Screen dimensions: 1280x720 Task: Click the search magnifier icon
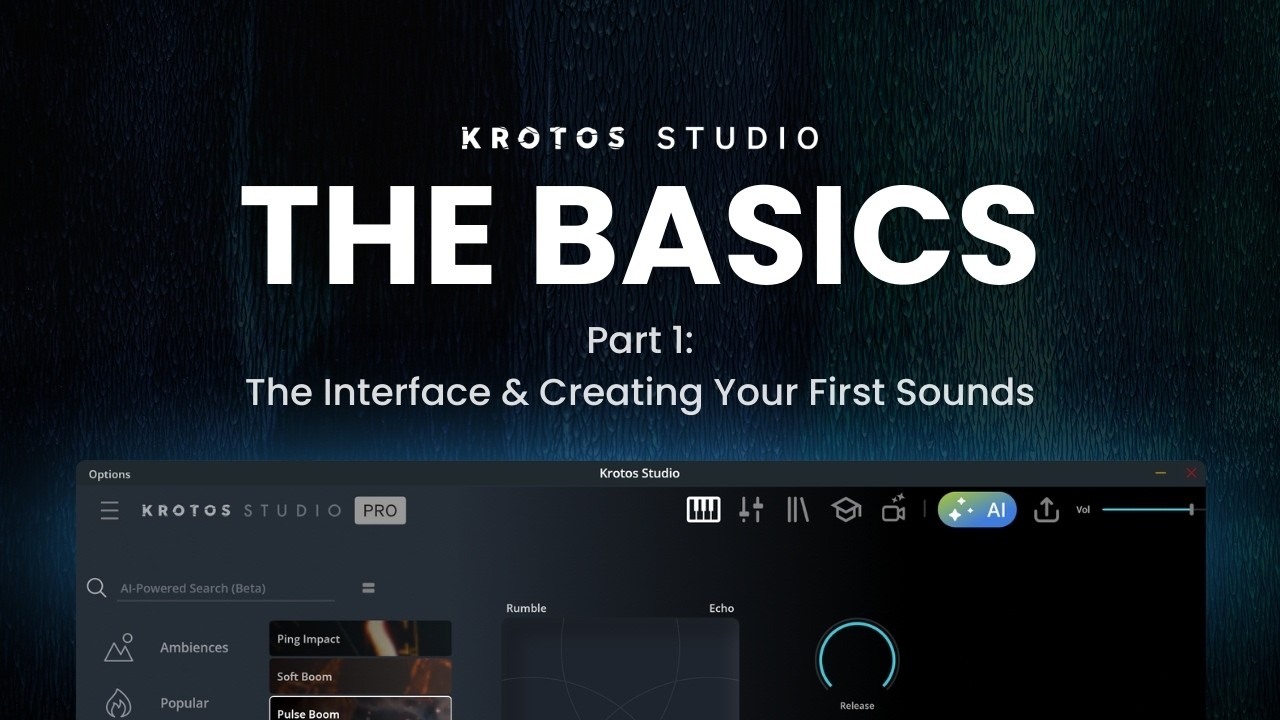point(97,588)
